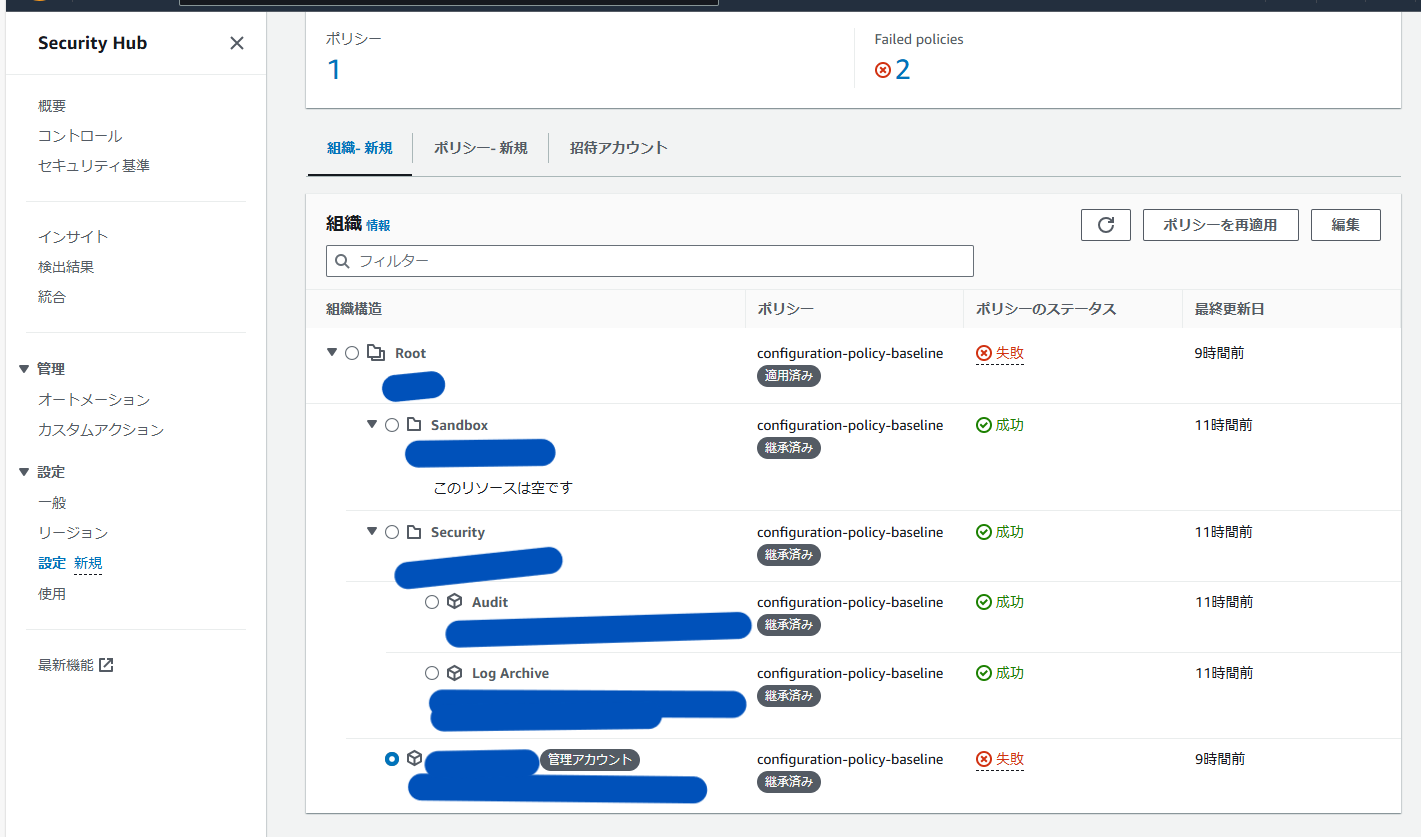
Task: Click the 組織構造 column header
Action: pos(354,309)
